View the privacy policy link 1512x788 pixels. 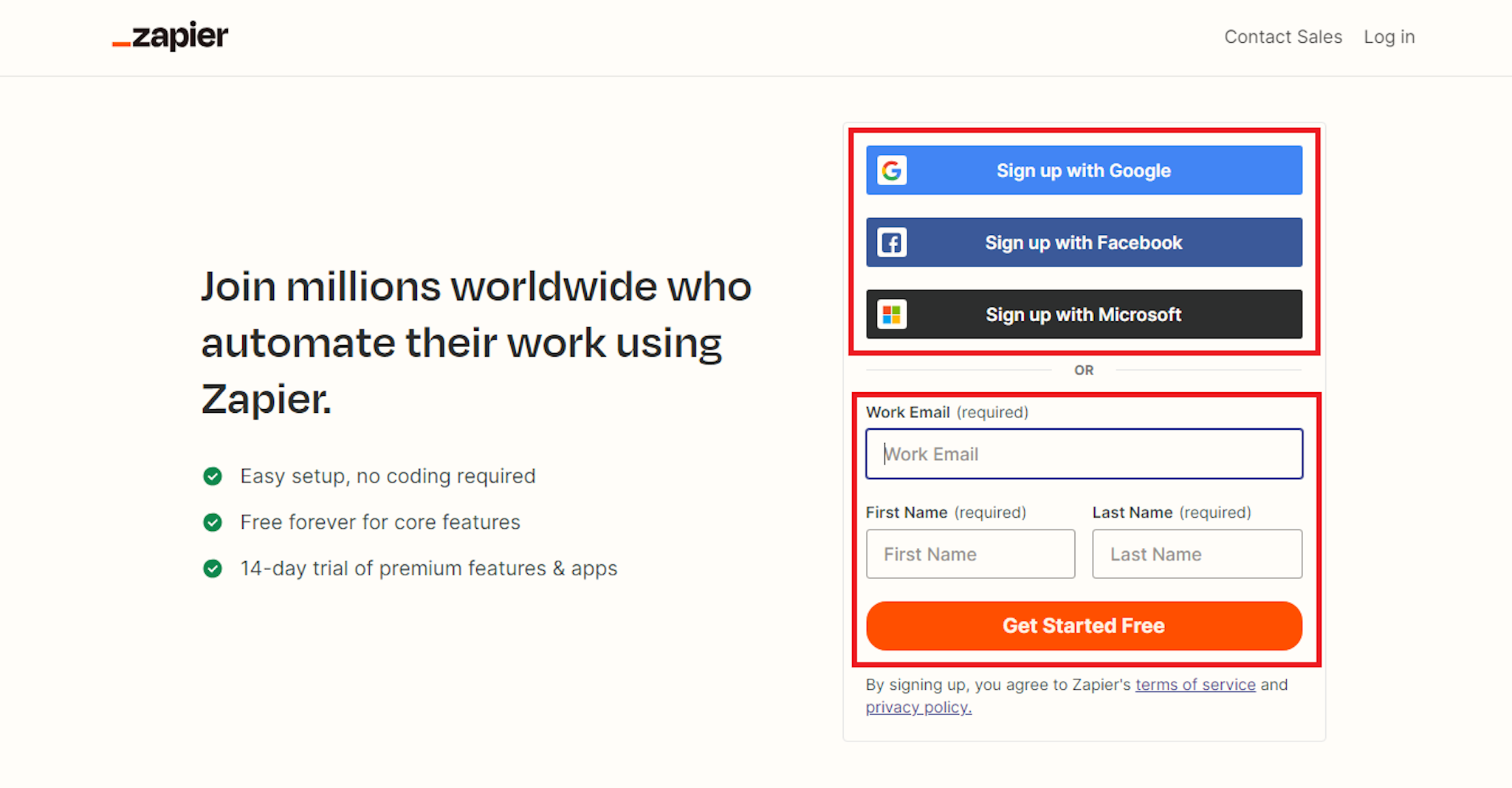[918, 708]
